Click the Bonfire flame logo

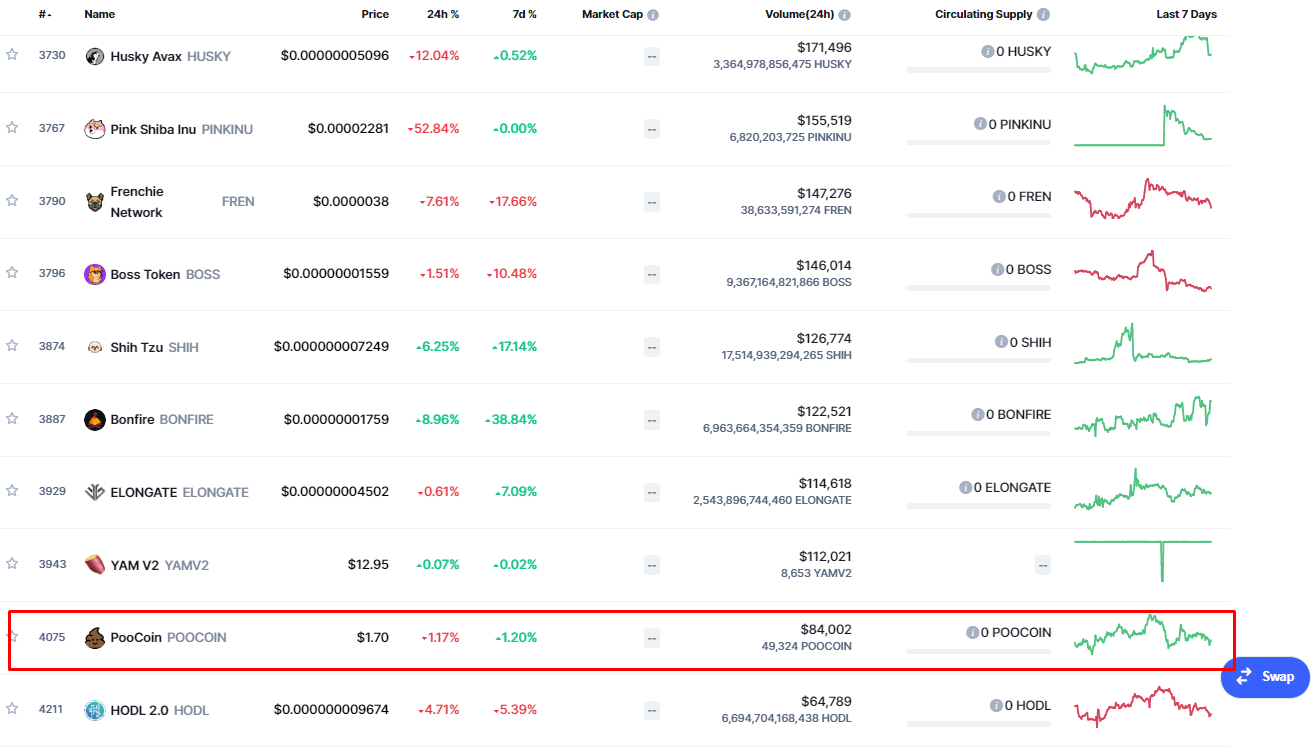point(95,419)
